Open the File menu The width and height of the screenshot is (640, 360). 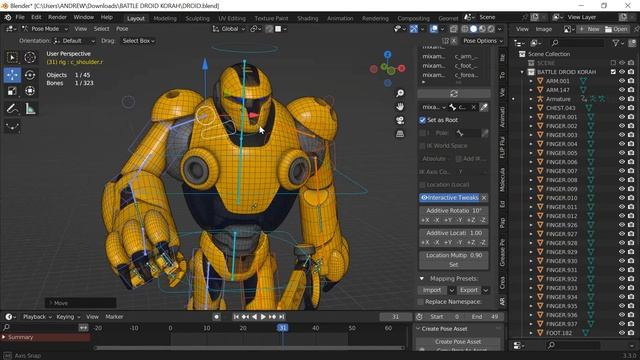(20, 18)
